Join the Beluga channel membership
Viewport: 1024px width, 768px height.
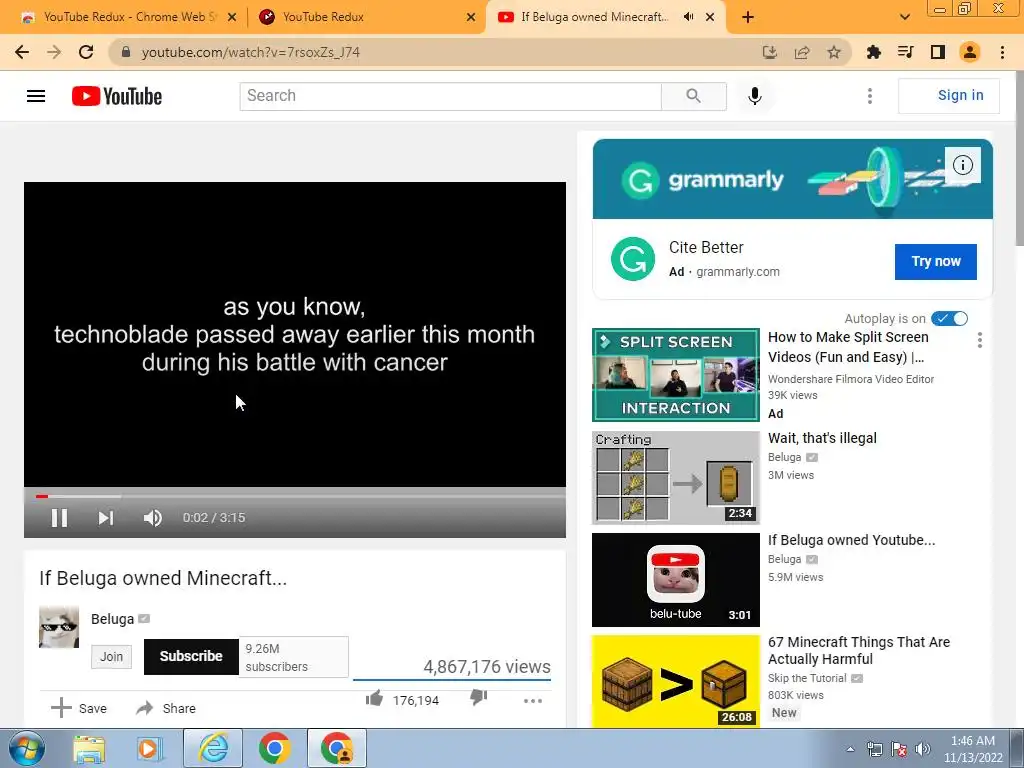[111, 656]
